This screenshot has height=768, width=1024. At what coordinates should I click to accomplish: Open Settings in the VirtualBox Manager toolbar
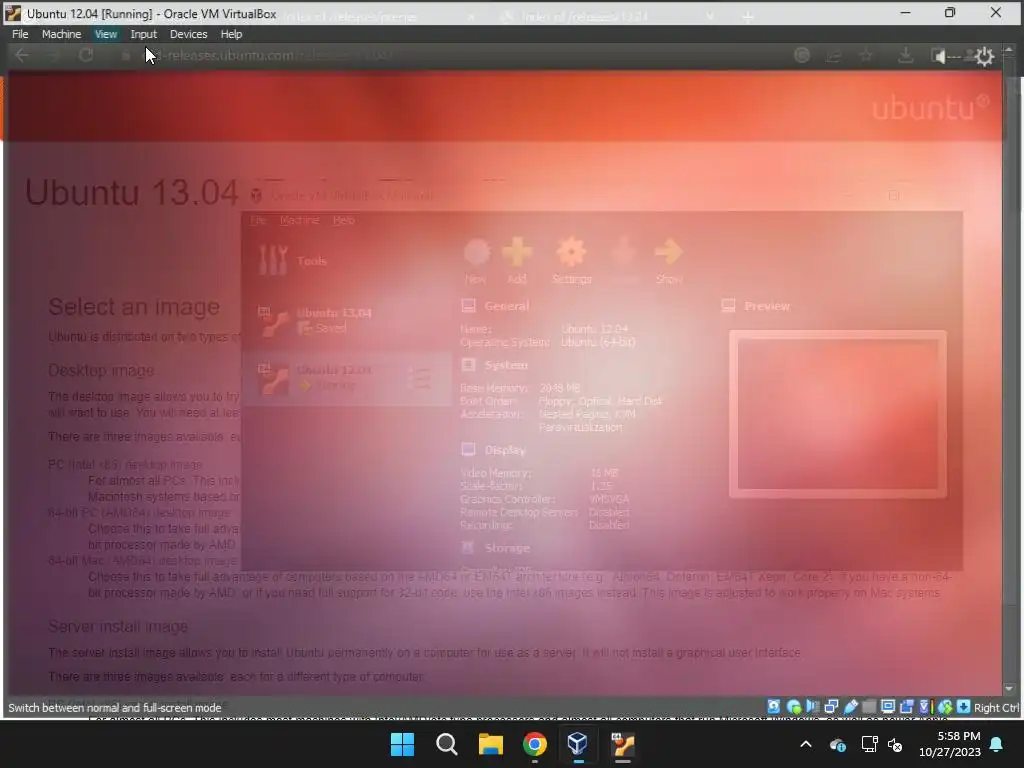[x=571, y=261]
